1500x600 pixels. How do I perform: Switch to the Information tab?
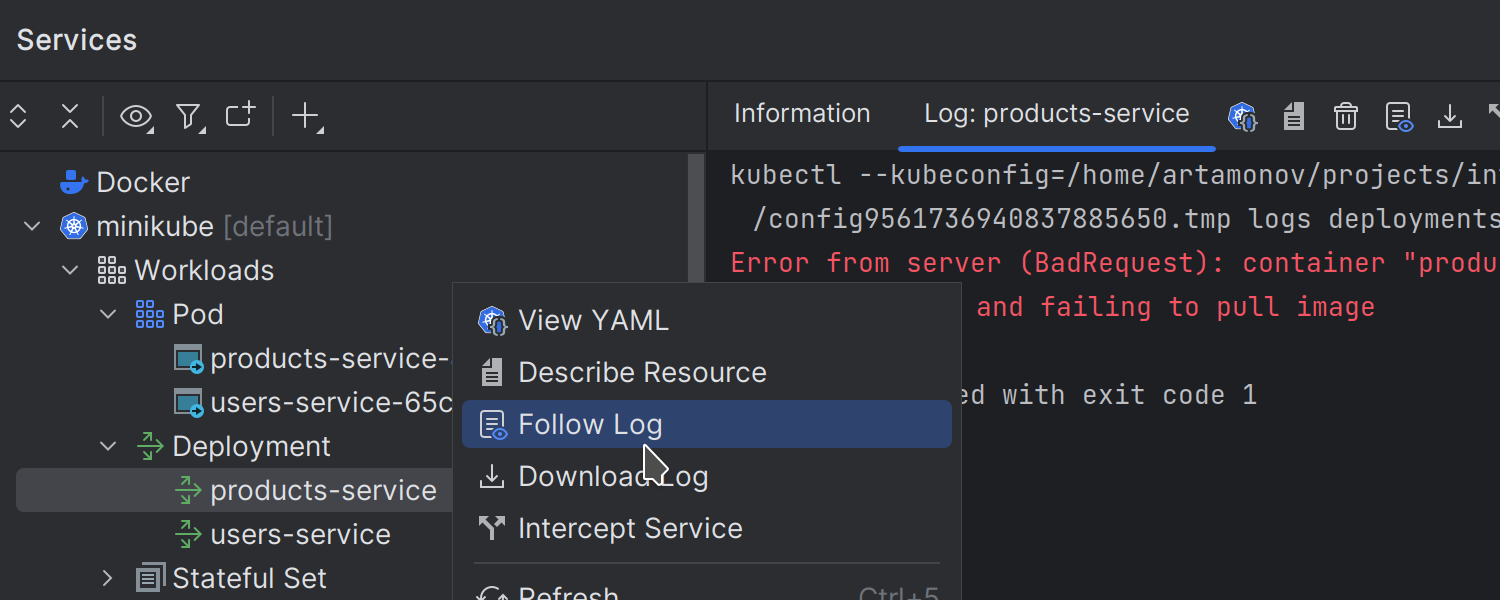click(802, 114)
